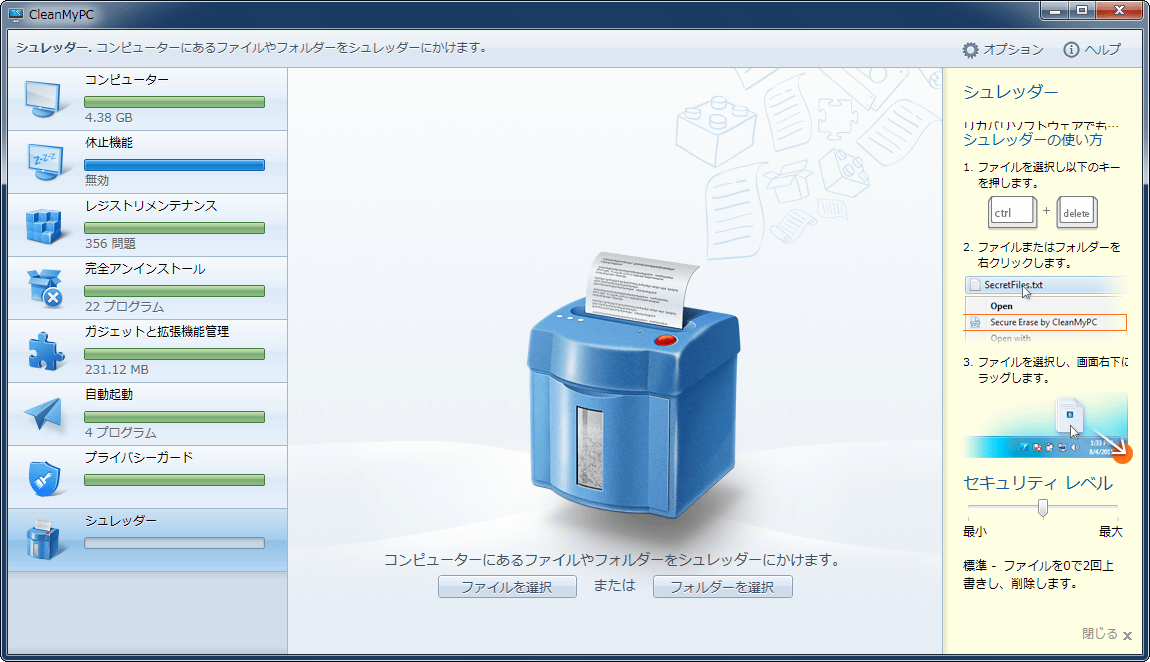
Task: Open the コンピューター section label
Action: 126,79
